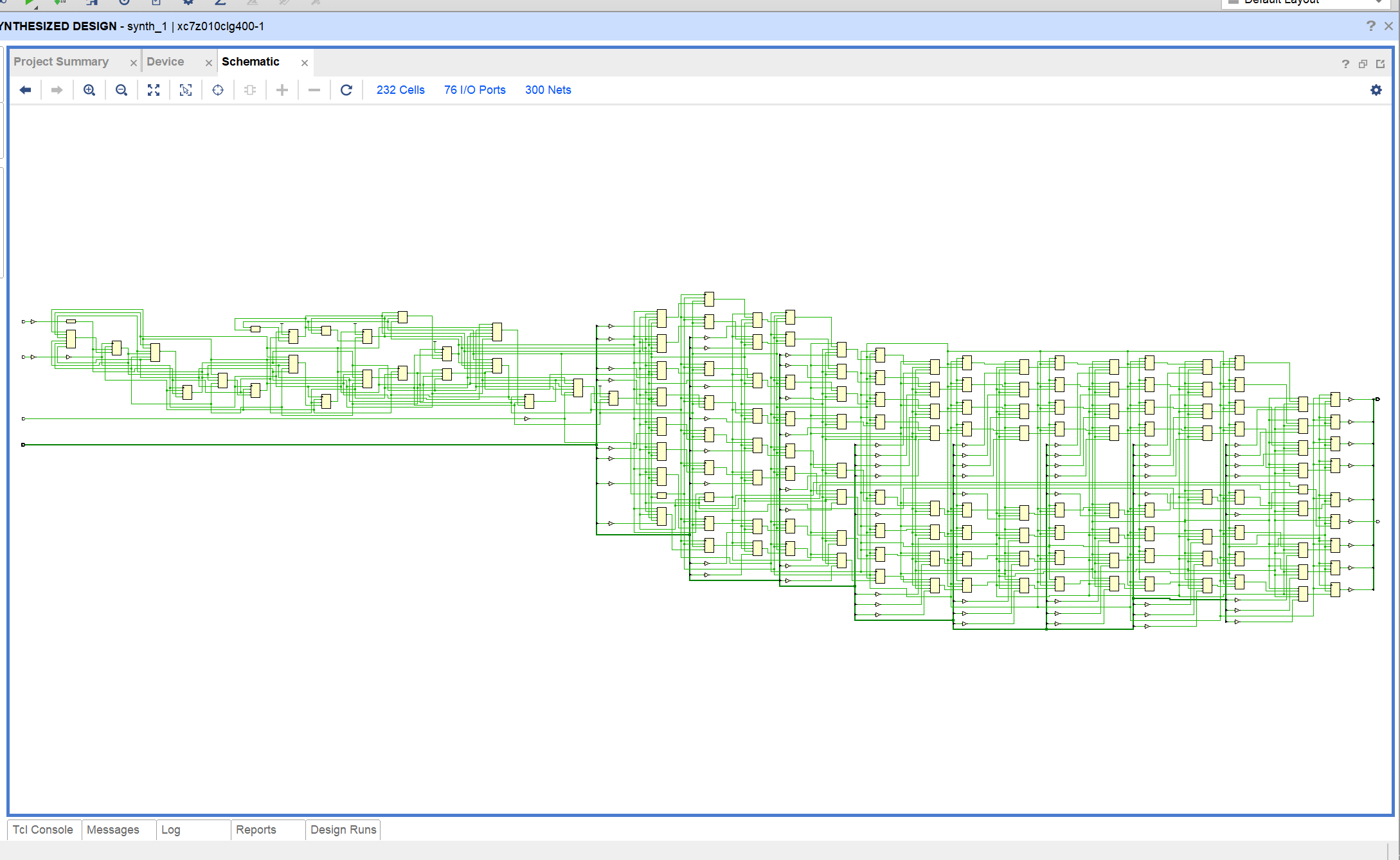
Task: Click the Zoom Out magnifier icon
Action: 121,90
